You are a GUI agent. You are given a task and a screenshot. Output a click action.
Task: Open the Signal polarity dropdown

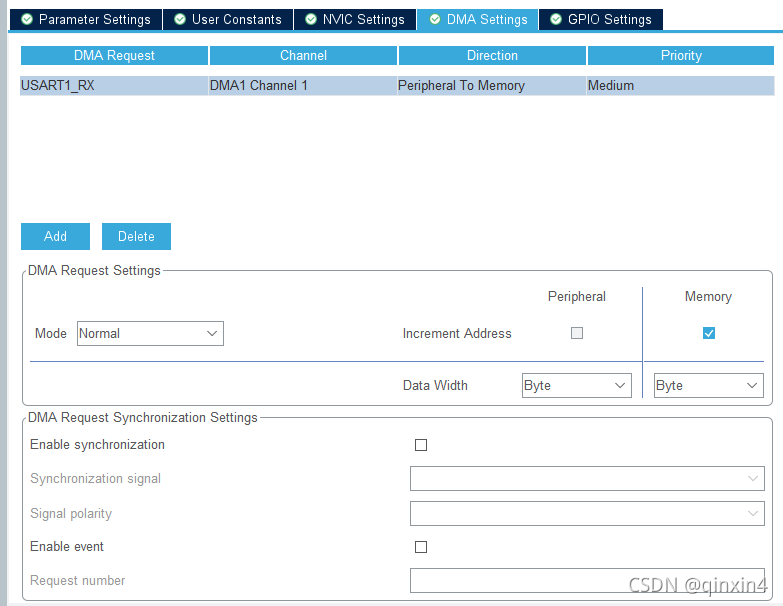pyautogui.click(x=587, y=513)
